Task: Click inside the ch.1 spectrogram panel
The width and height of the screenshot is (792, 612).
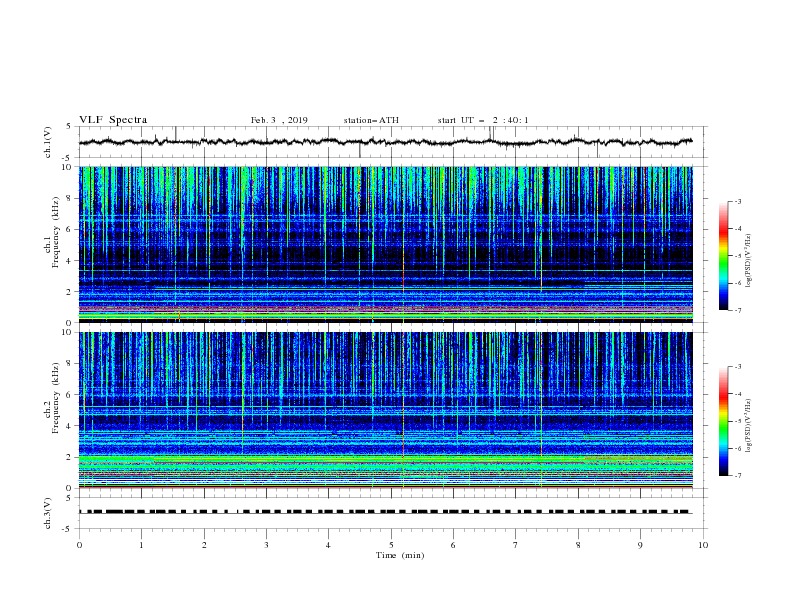Action: 385,244
